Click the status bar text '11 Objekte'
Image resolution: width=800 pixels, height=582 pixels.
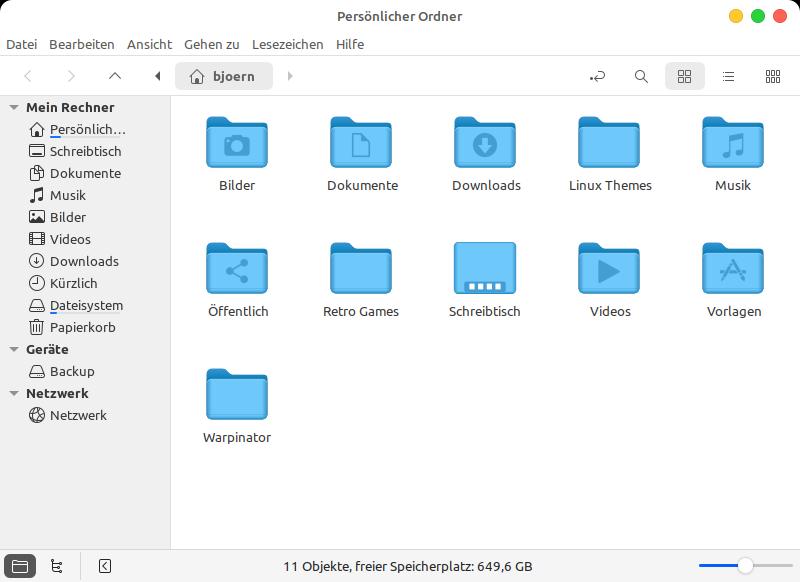coord(316,567)
